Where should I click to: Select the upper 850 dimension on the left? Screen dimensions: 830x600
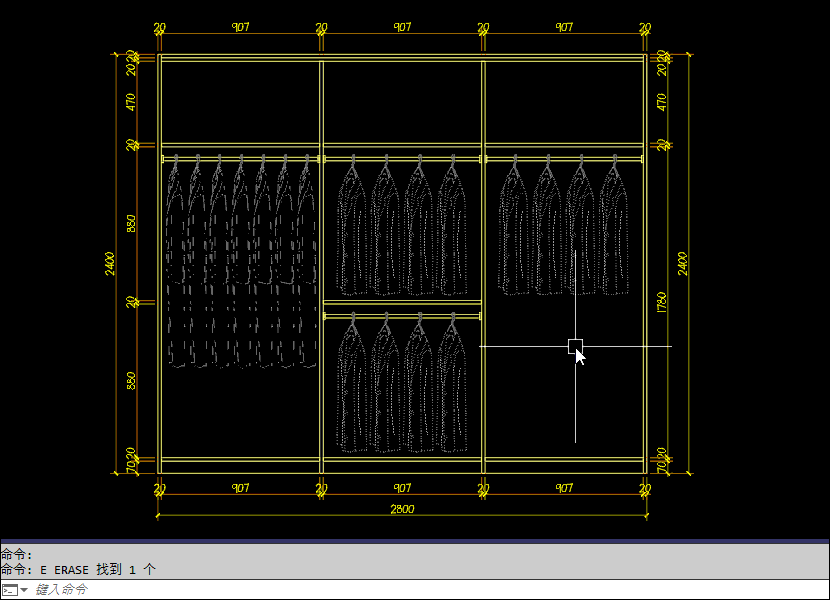[131, 223]
